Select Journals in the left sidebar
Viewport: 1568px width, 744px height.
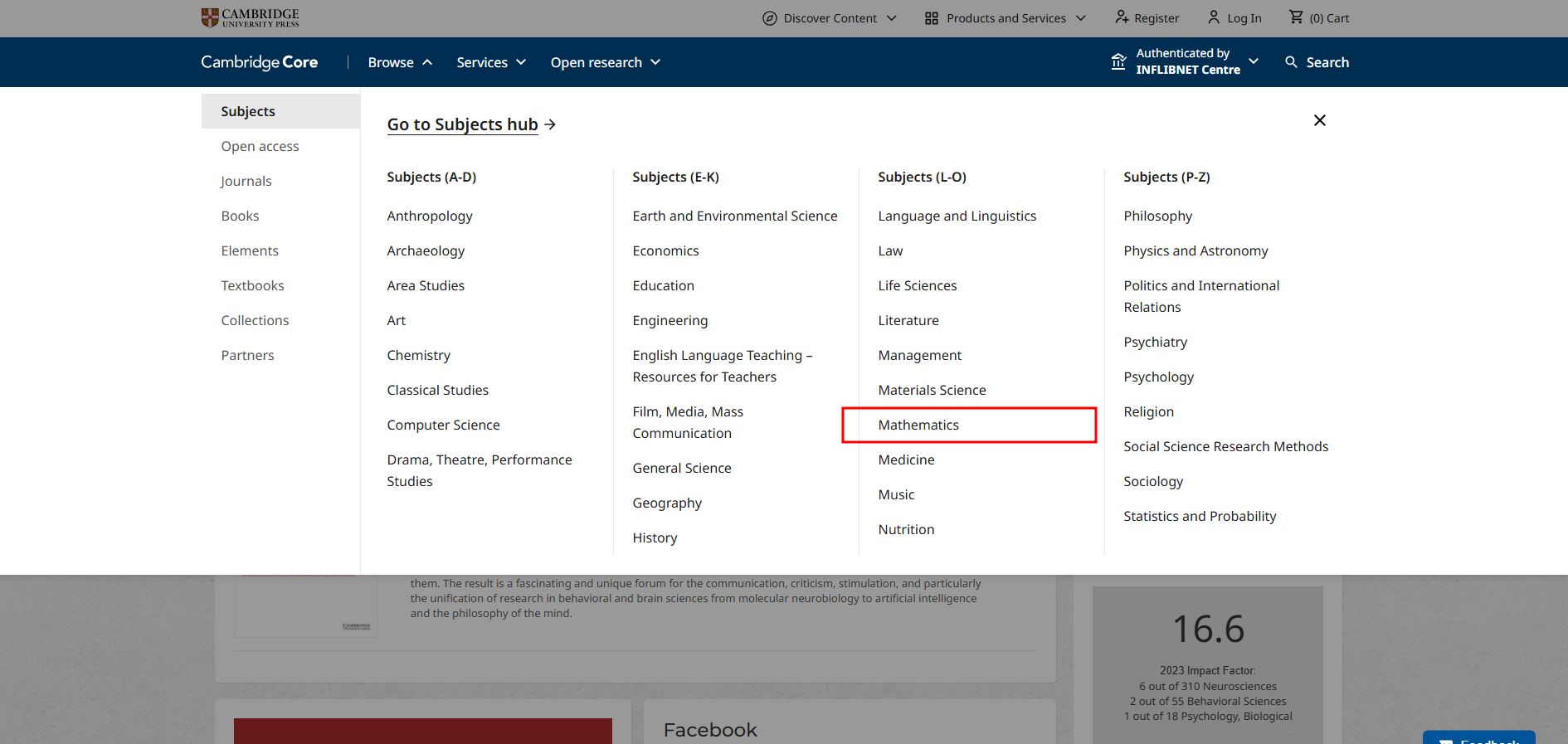point(246,181)
